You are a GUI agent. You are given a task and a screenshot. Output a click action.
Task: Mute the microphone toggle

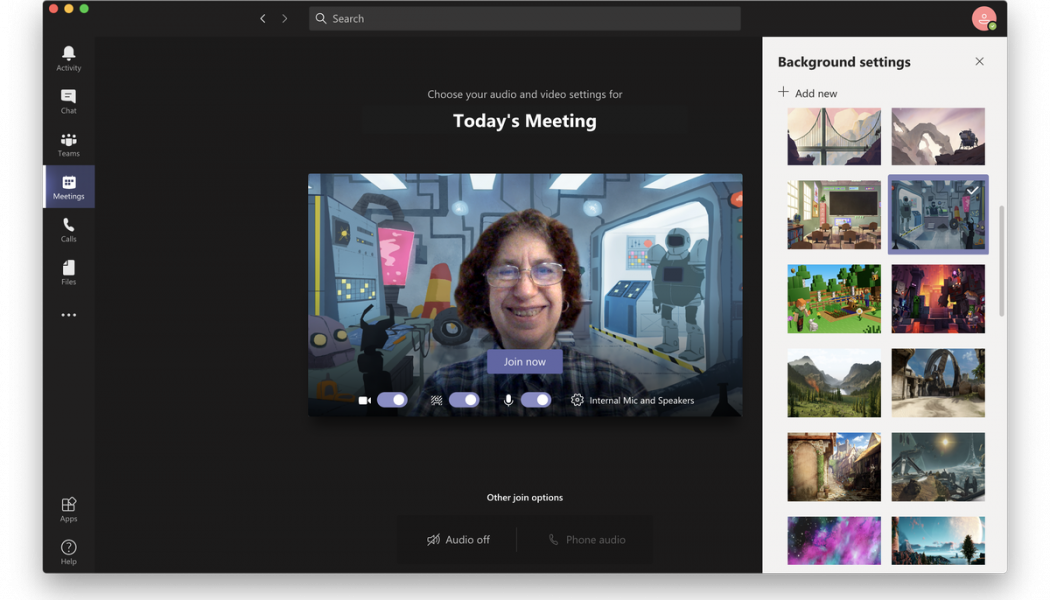click(536, 399)
